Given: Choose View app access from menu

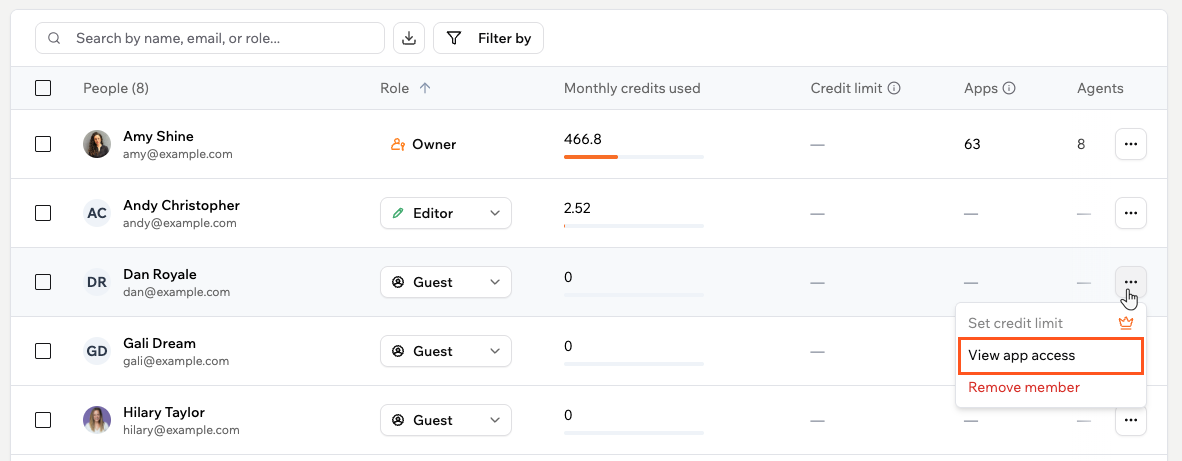Looking at the screenshot, I should (1051, 356).
